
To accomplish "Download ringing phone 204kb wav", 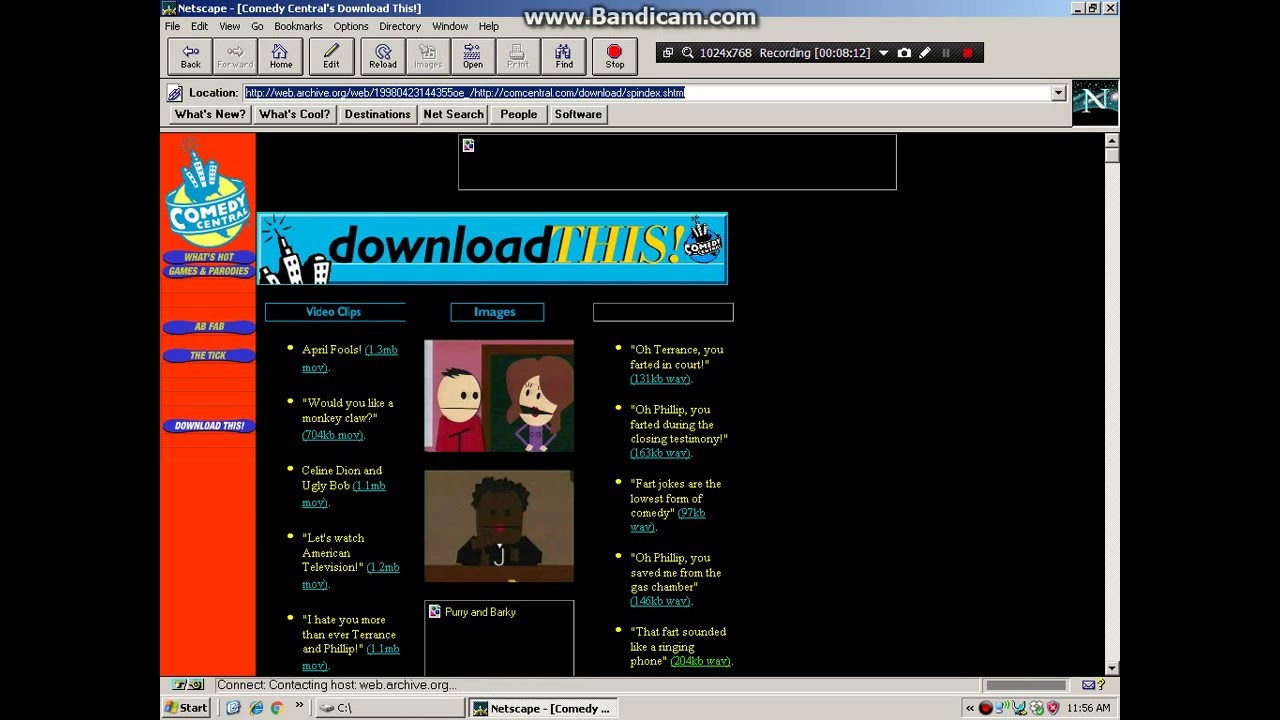I will [700, 661].
